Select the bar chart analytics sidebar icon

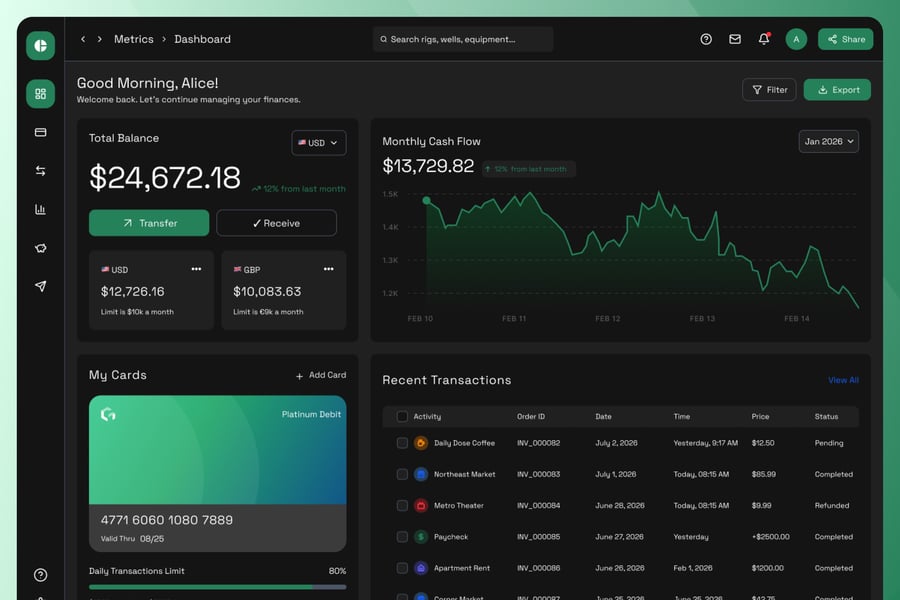pyautogui.click(x=40, y=210)
